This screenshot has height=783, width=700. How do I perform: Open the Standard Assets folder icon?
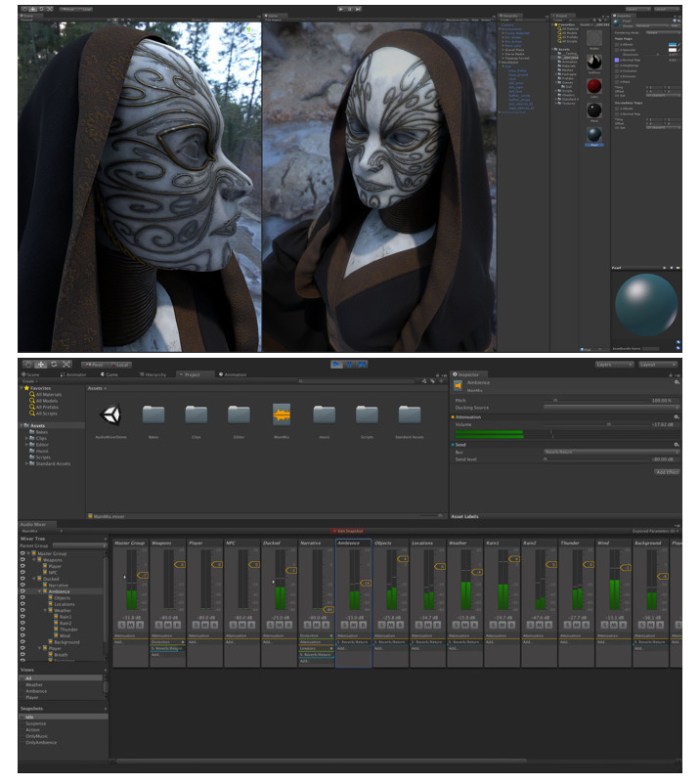pyautogui.click(x=410, y=414)
